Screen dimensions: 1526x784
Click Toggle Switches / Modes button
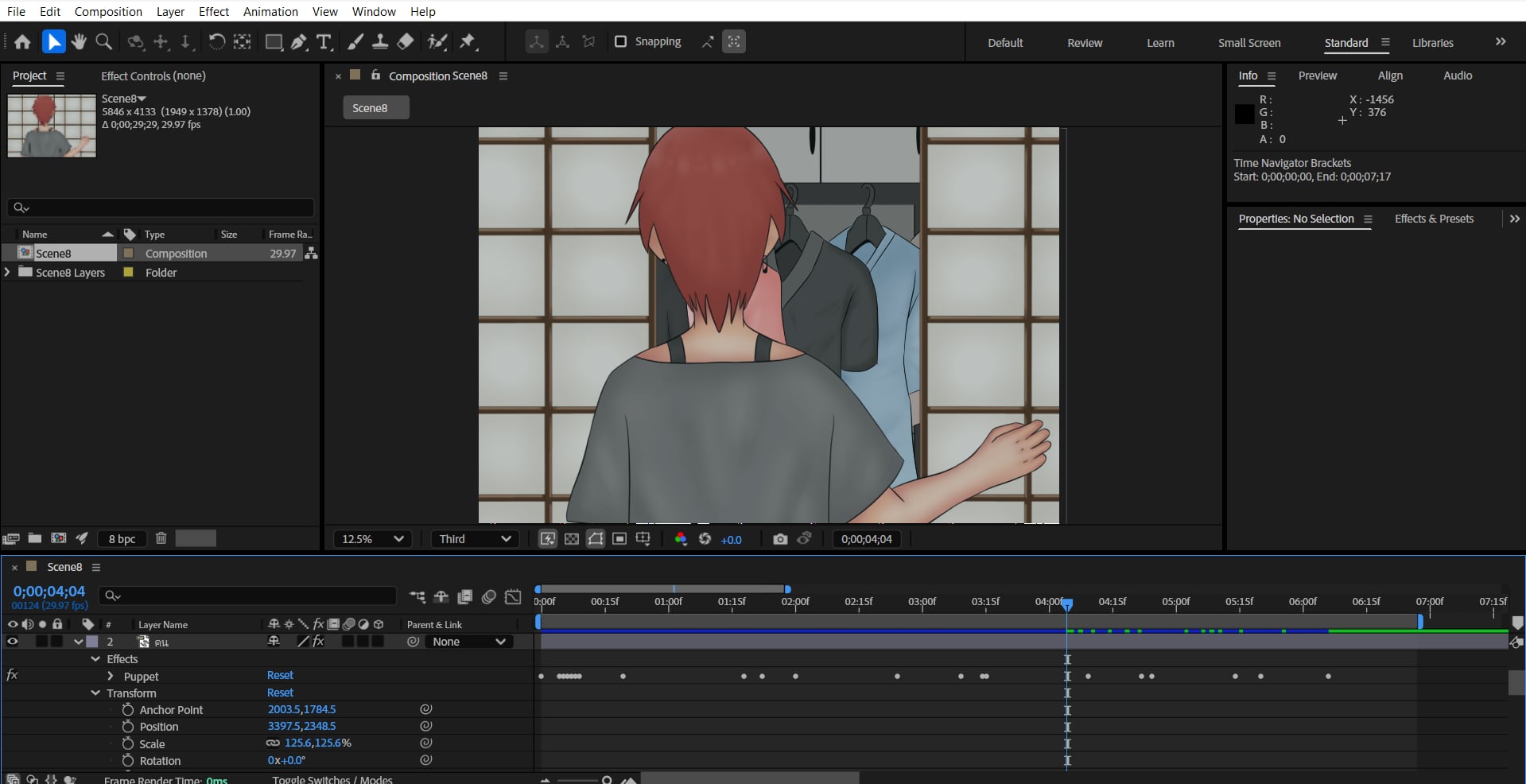pyautogui.click(x=332, y=779)
